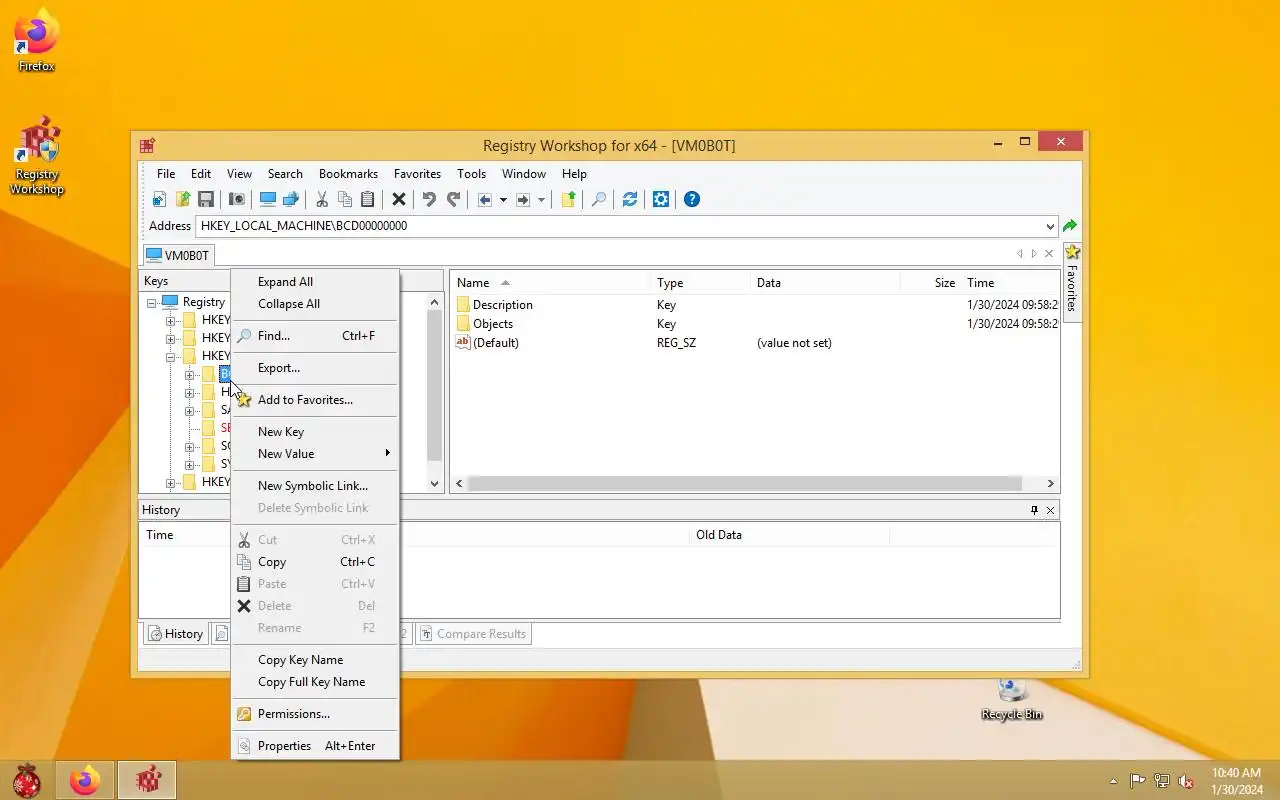Click the Copy toolbar icon
Image resolution: width=1280 pixels, height=800 pixels.
(x=345, y=200)
